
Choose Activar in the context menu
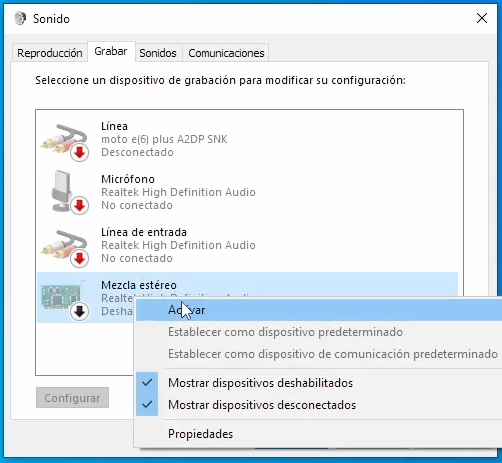(319, 310)
